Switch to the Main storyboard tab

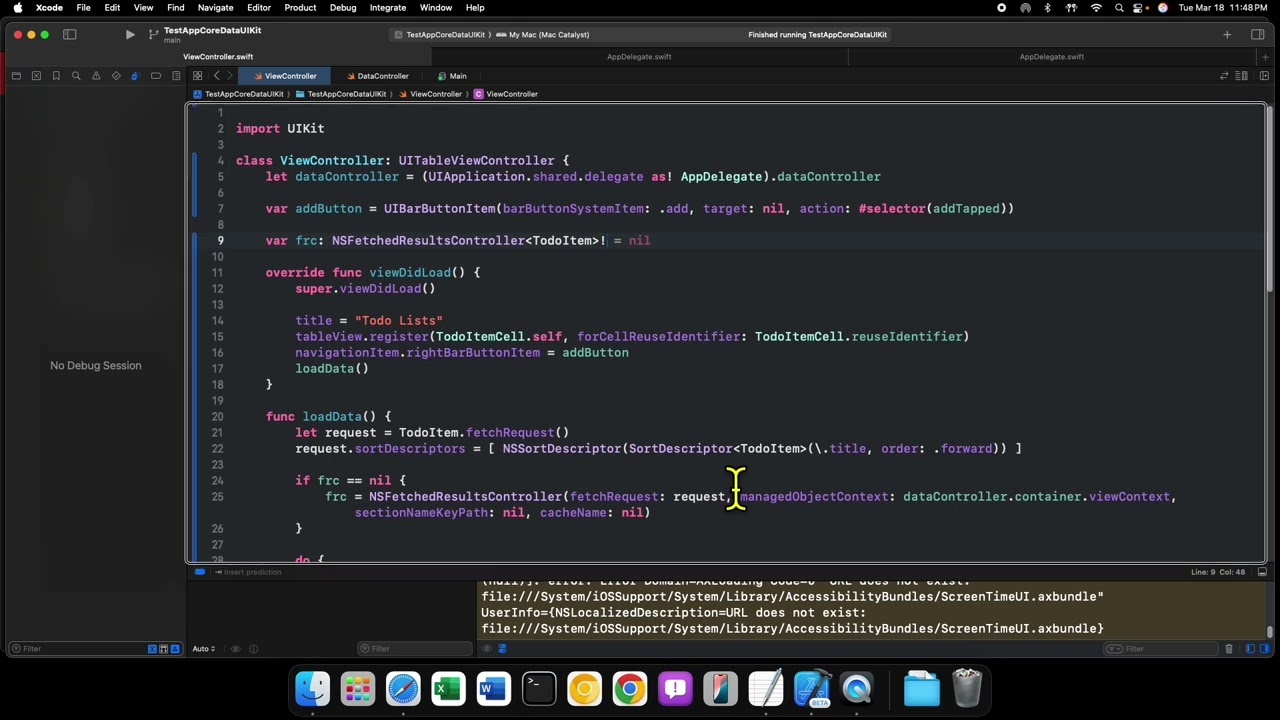[x=452, y=76]
